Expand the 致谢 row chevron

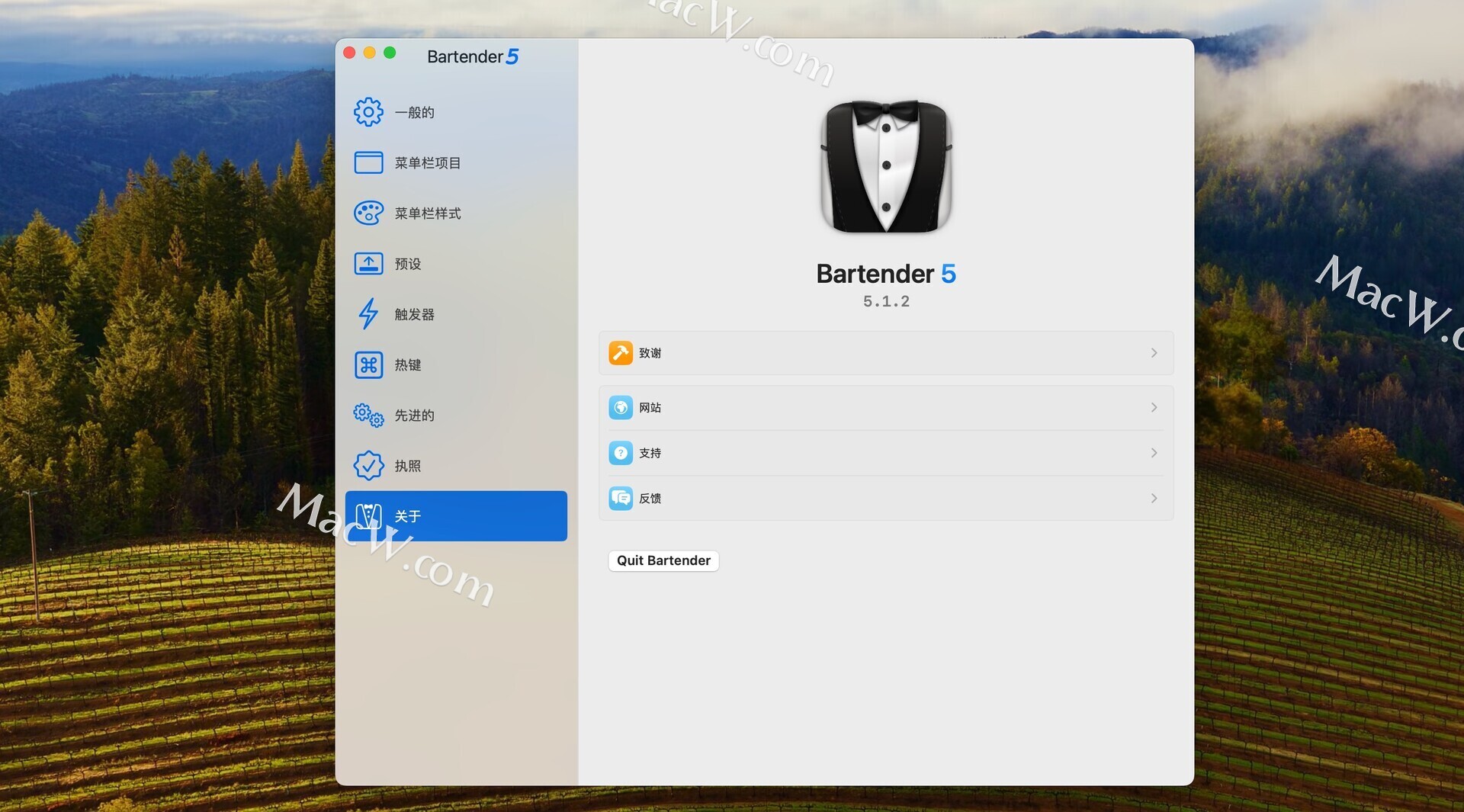[1154, 353]
